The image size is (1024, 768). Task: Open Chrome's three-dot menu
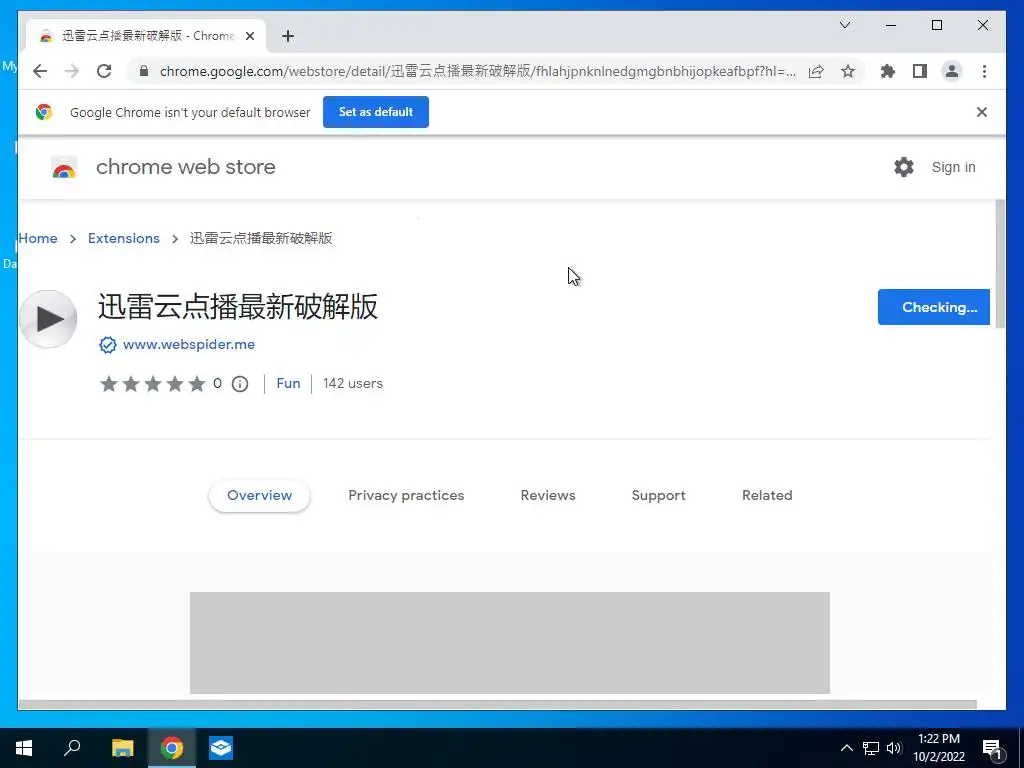coord(984,71)
